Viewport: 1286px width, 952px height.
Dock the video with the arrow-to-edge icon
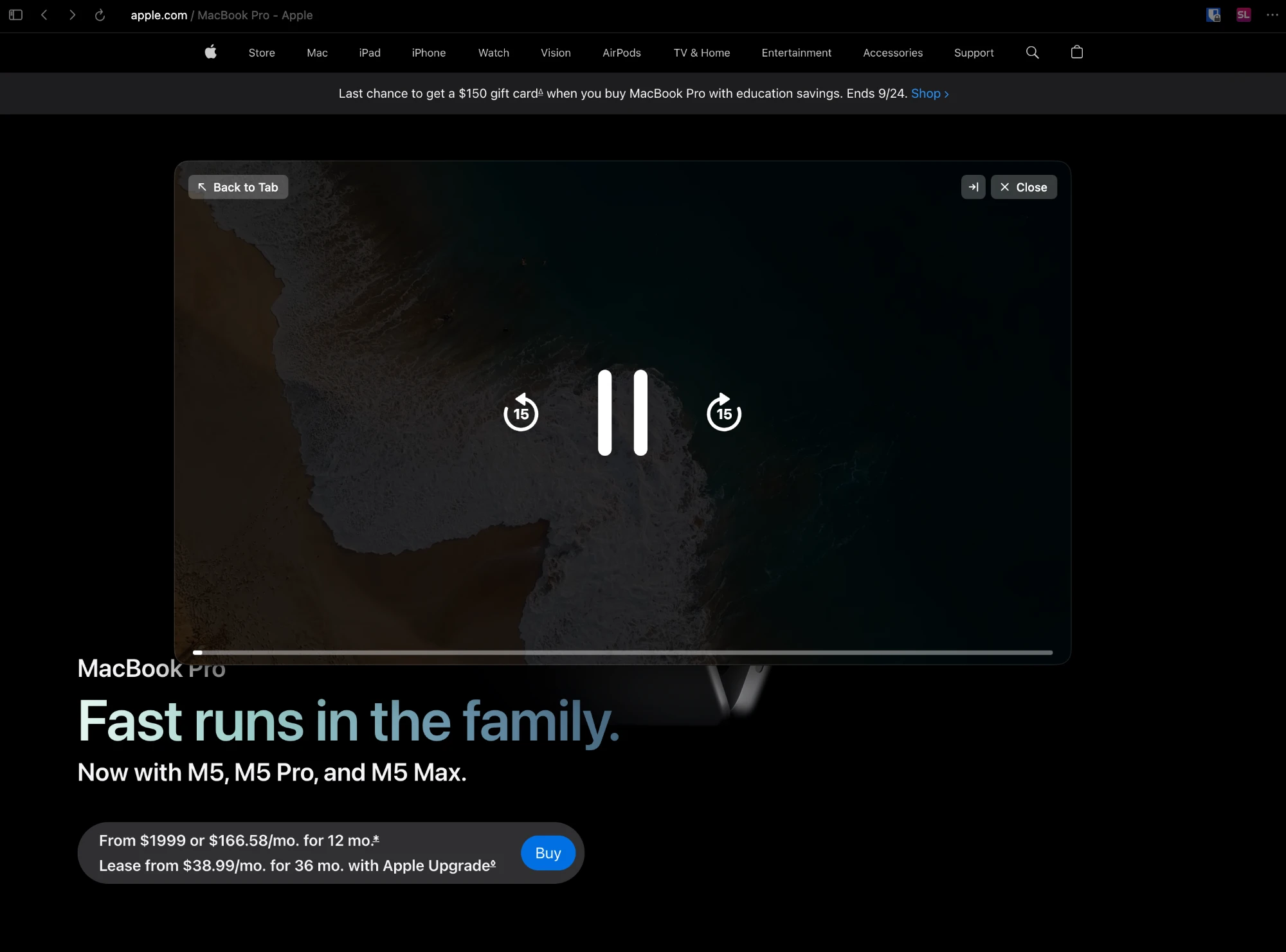[x=973, y=187]
